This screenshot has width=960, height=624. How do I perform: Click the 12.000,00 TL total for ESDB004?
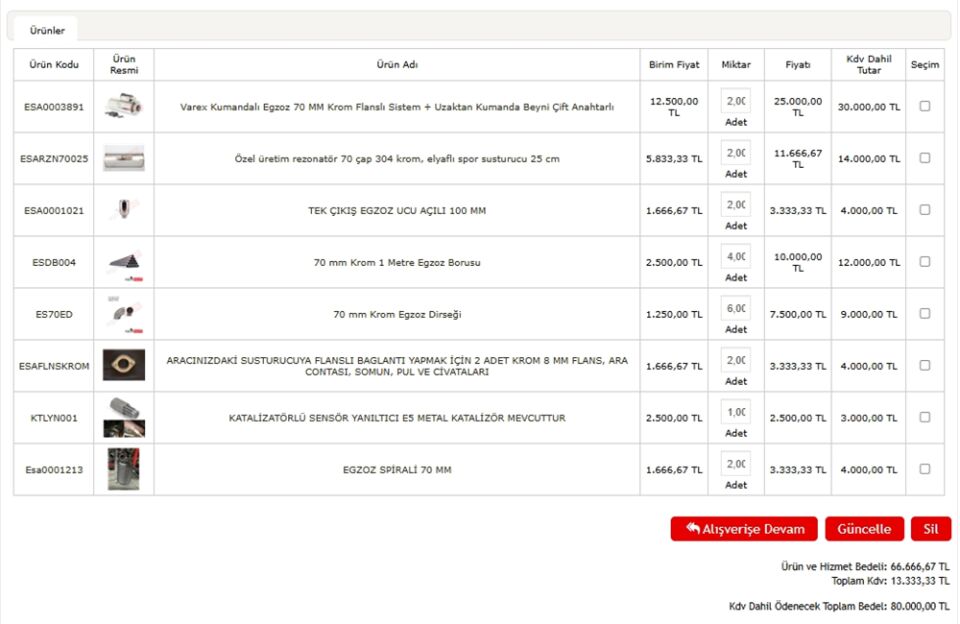click(869, 262)
